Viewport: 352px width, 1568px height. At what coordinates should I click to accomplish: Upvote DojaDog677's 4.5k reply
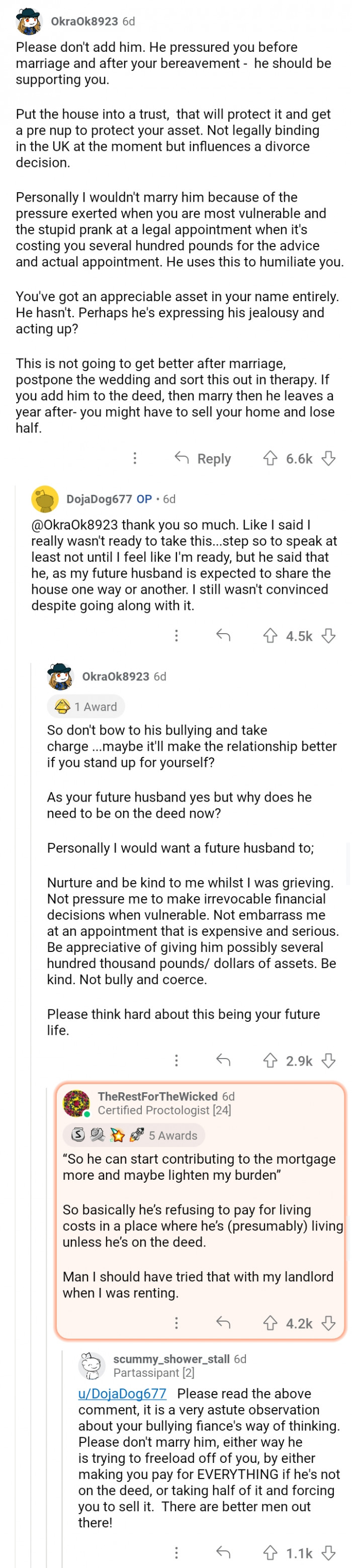270,636
